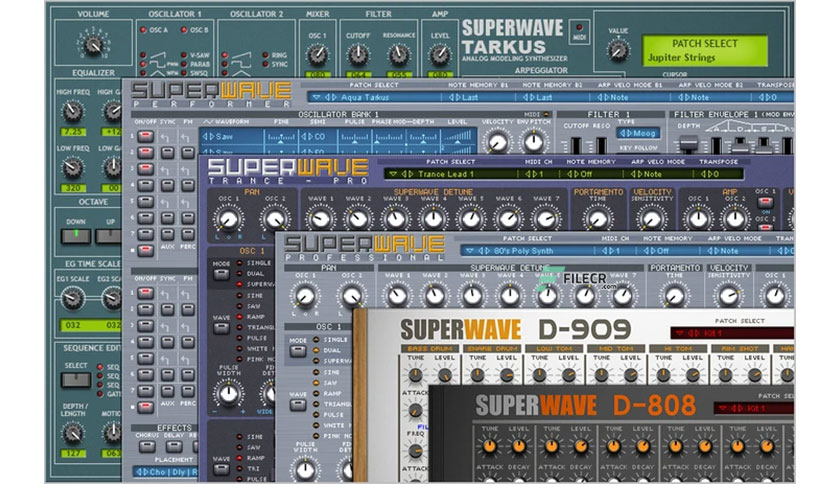
Task: Click the Tarkus Value knob
Action: (x=617, y=51)
